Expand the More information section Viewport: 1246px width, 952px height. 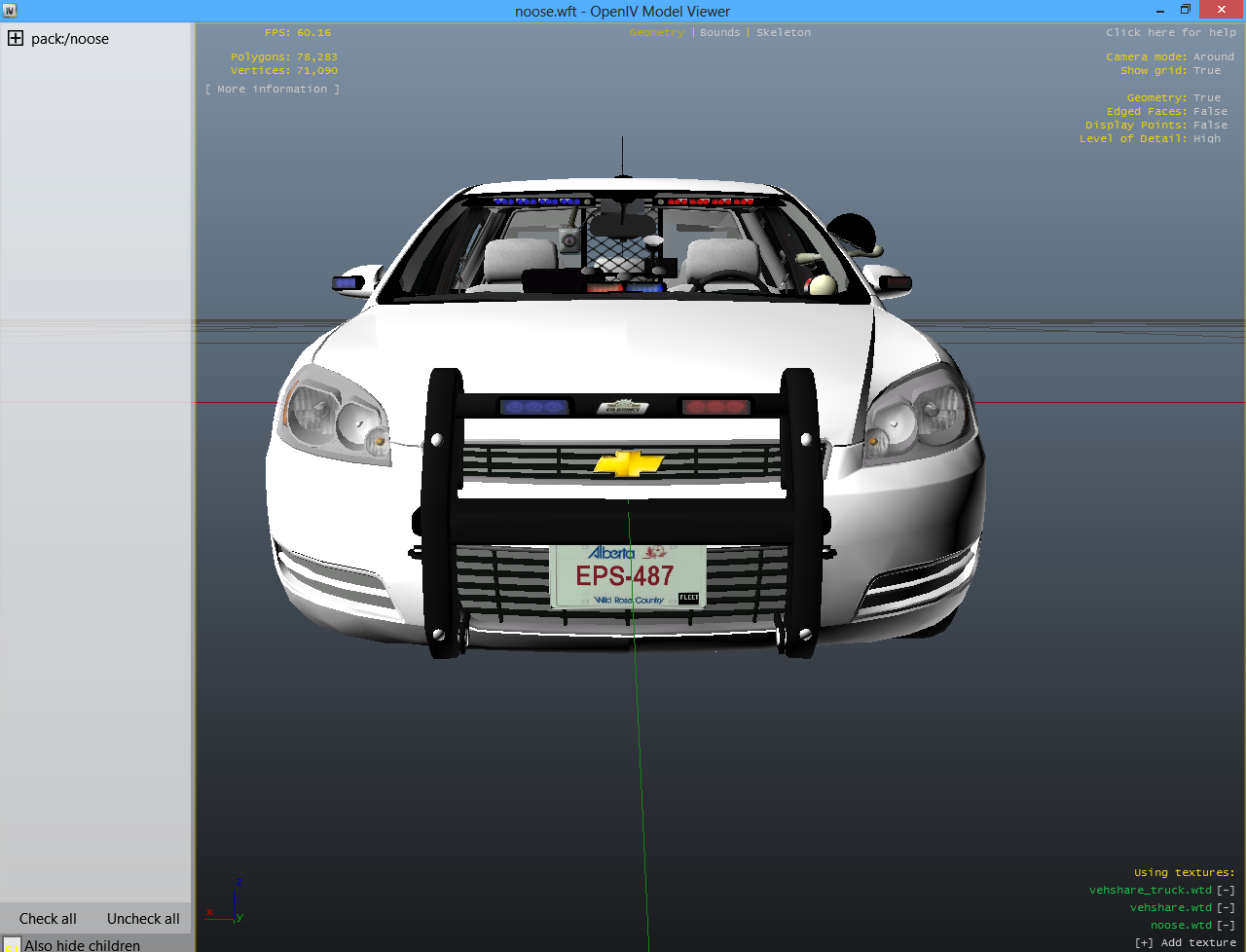tap(273, 89)
